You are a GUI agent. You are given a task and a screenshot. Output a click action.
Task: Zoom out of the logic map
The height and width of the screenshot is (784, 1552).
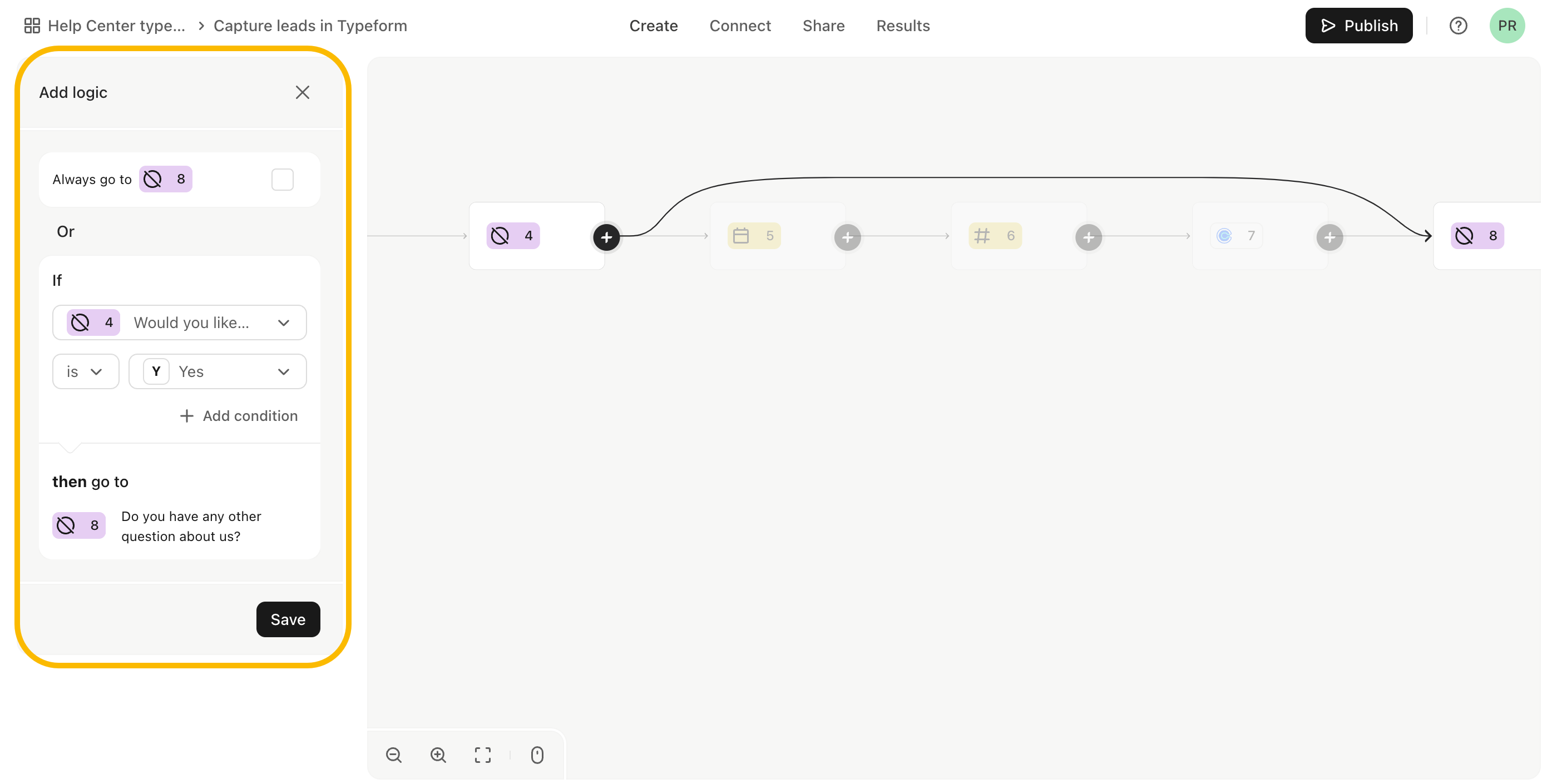(x=394, y=755)
